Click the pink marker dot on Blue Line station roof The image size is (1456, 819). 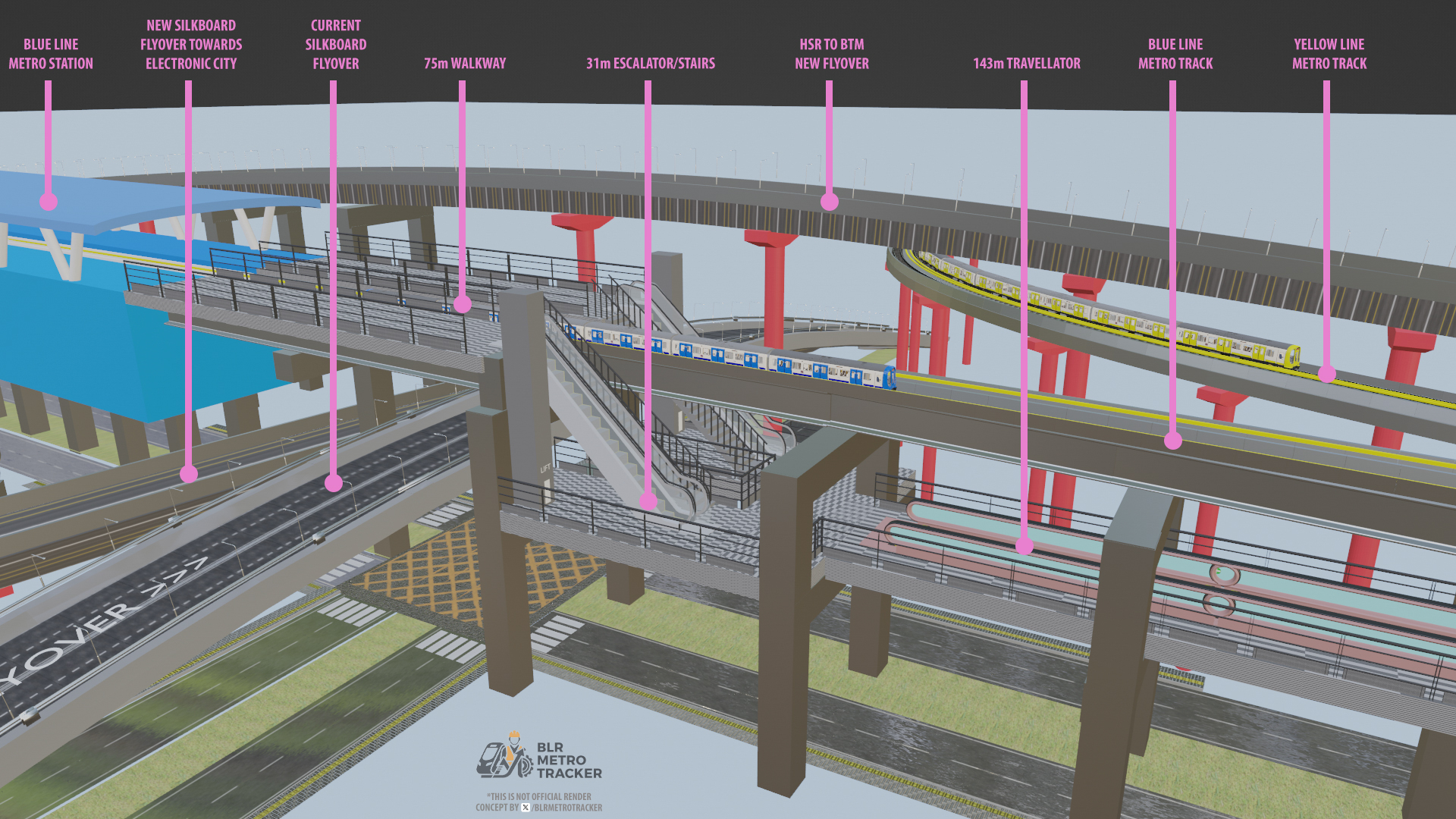tap(49, 202)
